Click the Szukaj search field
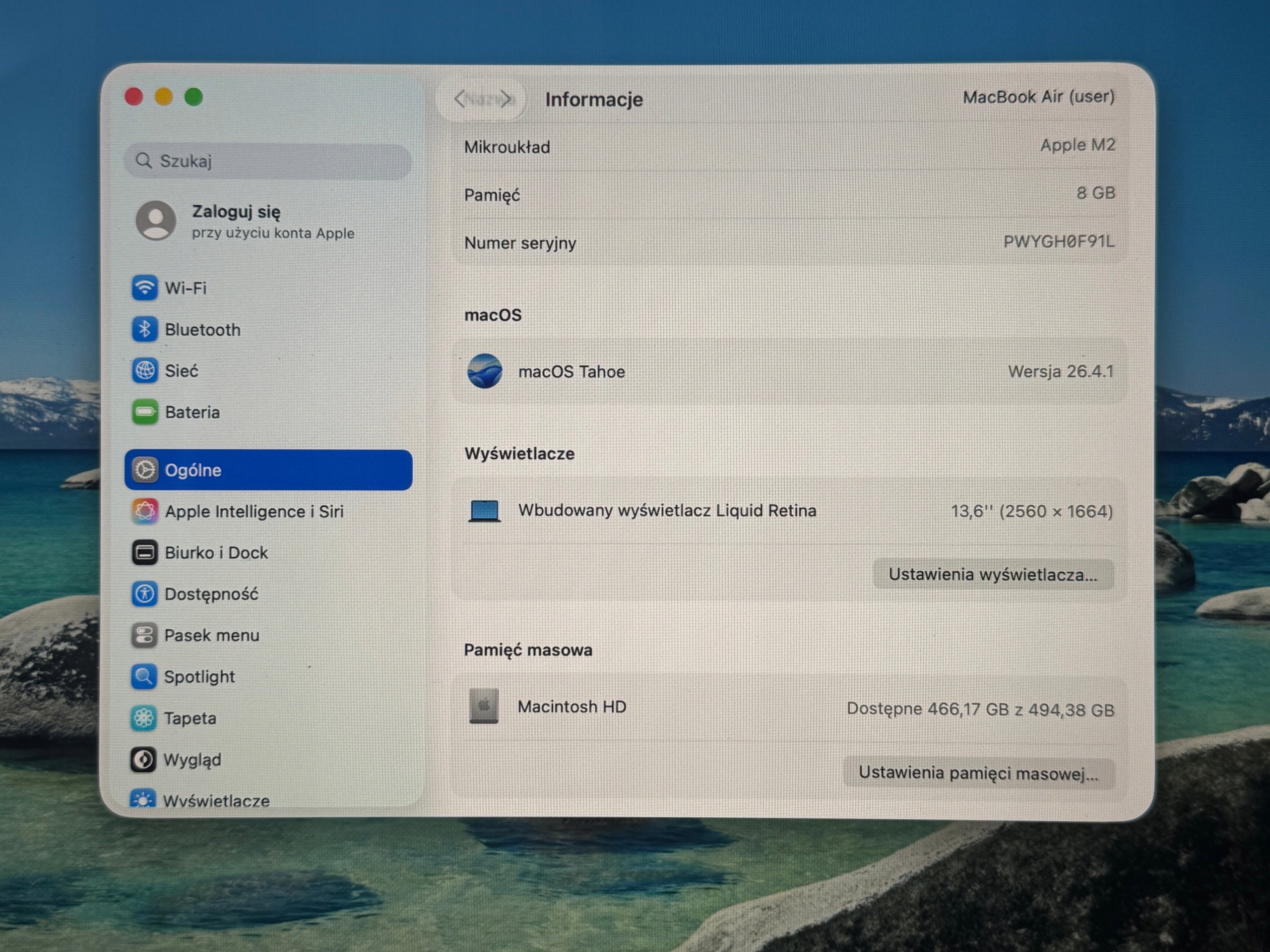Image resolution: width=1270 pixels, height=952 pixels. (267, 161)
